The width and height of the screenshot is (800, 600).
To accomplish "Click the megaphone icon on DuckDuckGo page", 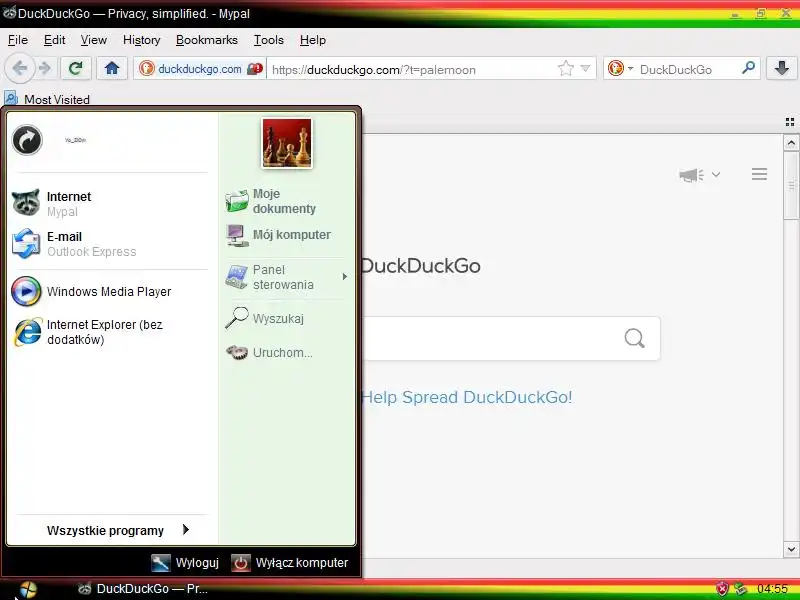I will coord(691,175).
